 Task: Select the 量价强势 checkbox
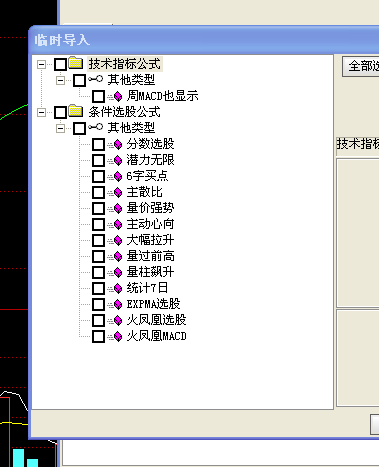tap(98, 208)
